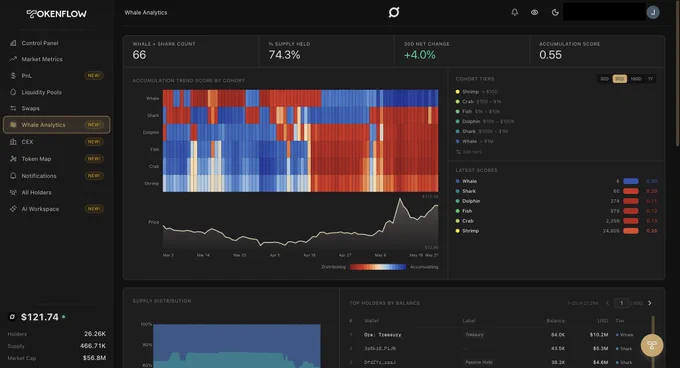Click the Swaps arrows icon
Viewport: 680px width, 368px height.
point(13,108)
